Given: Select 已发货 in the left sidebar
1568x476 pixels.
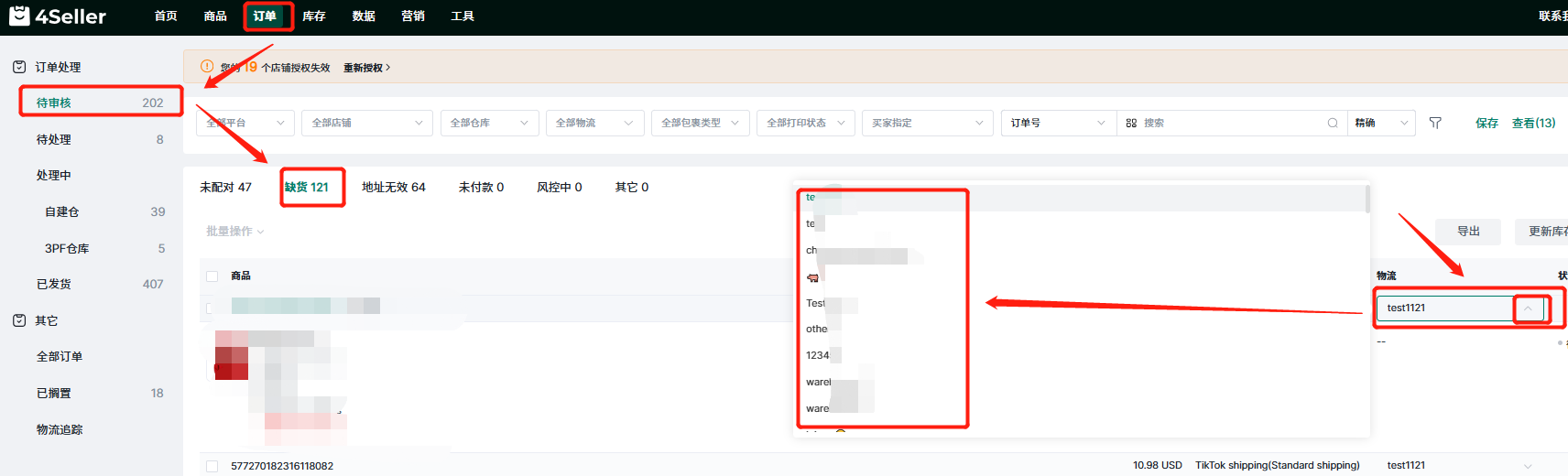Looking at the screenshot, I should coord(54,284).
